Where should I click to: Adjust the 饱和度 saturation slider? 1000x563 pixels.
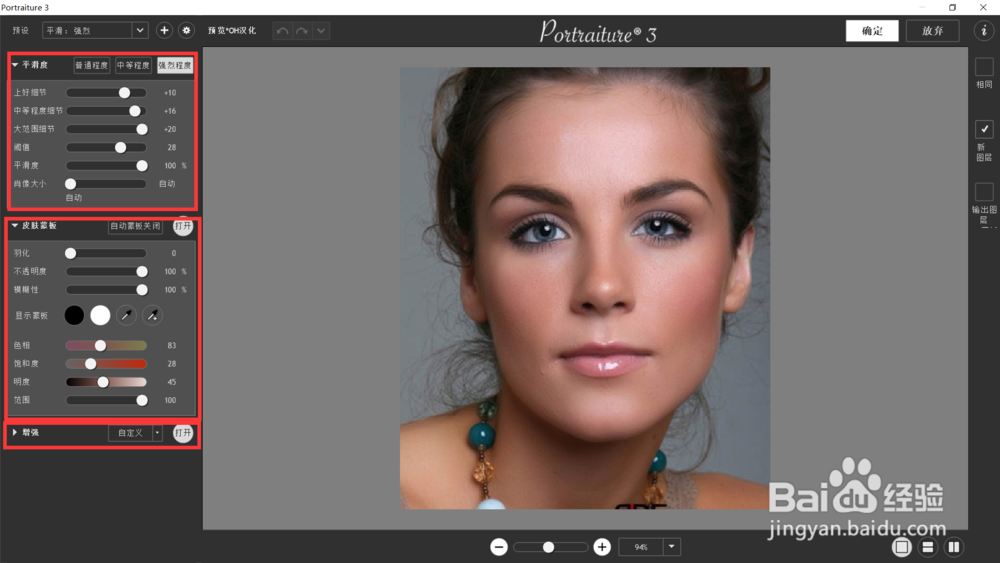coord(107,363)
